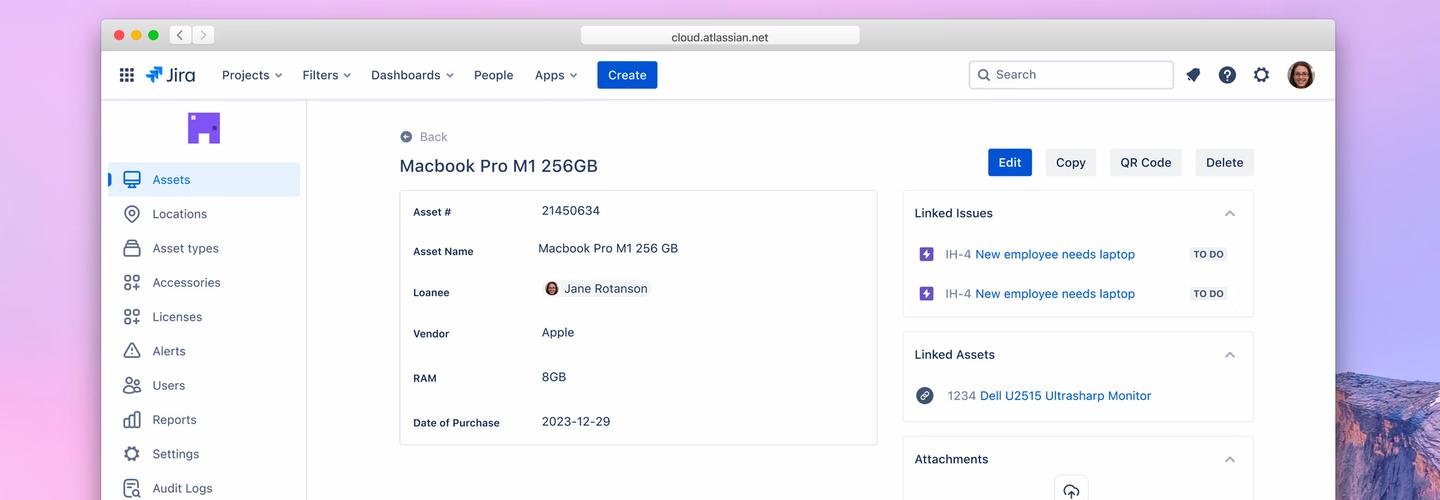Click the Licenses icon in sidebar
The height and width of the screenshot is (500, 1440).
pos(132,317)
